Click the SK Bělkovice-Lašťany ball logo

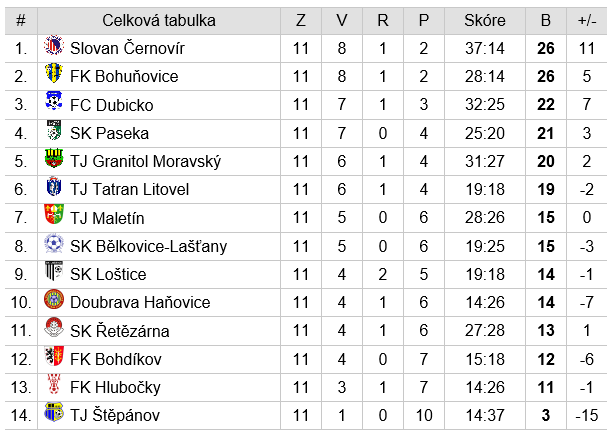(54, 243)
